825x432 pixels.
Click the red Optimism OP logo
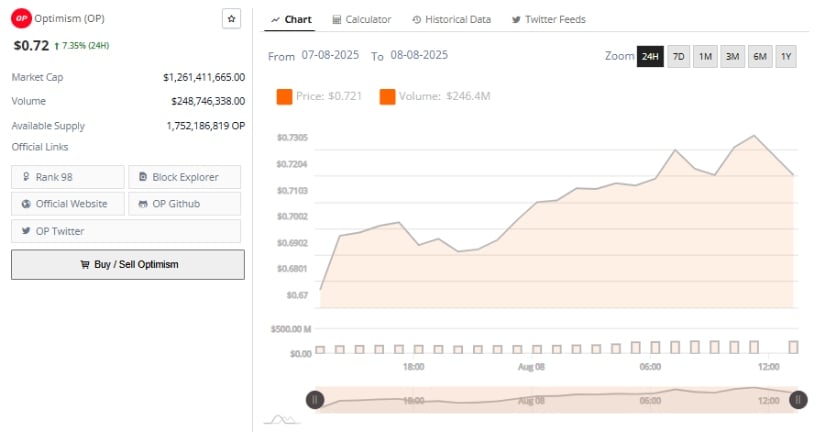tap(21, 18)
